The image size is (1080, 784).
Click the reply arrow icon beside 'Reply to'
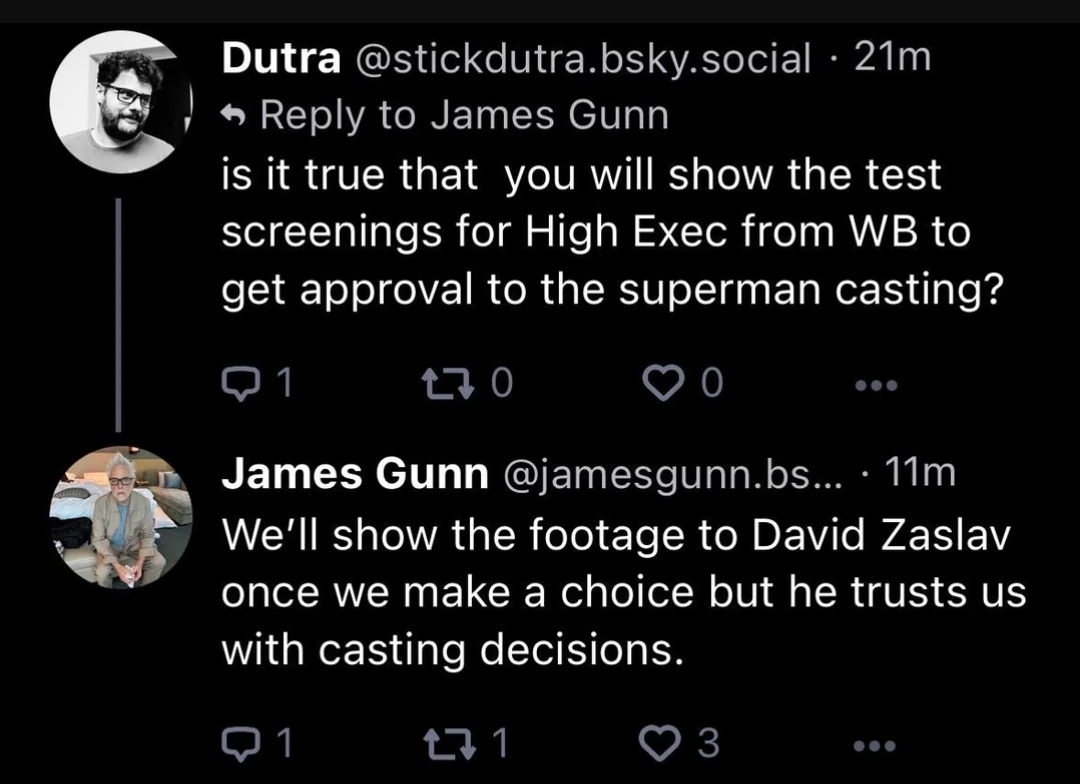(x=235, y=117)
